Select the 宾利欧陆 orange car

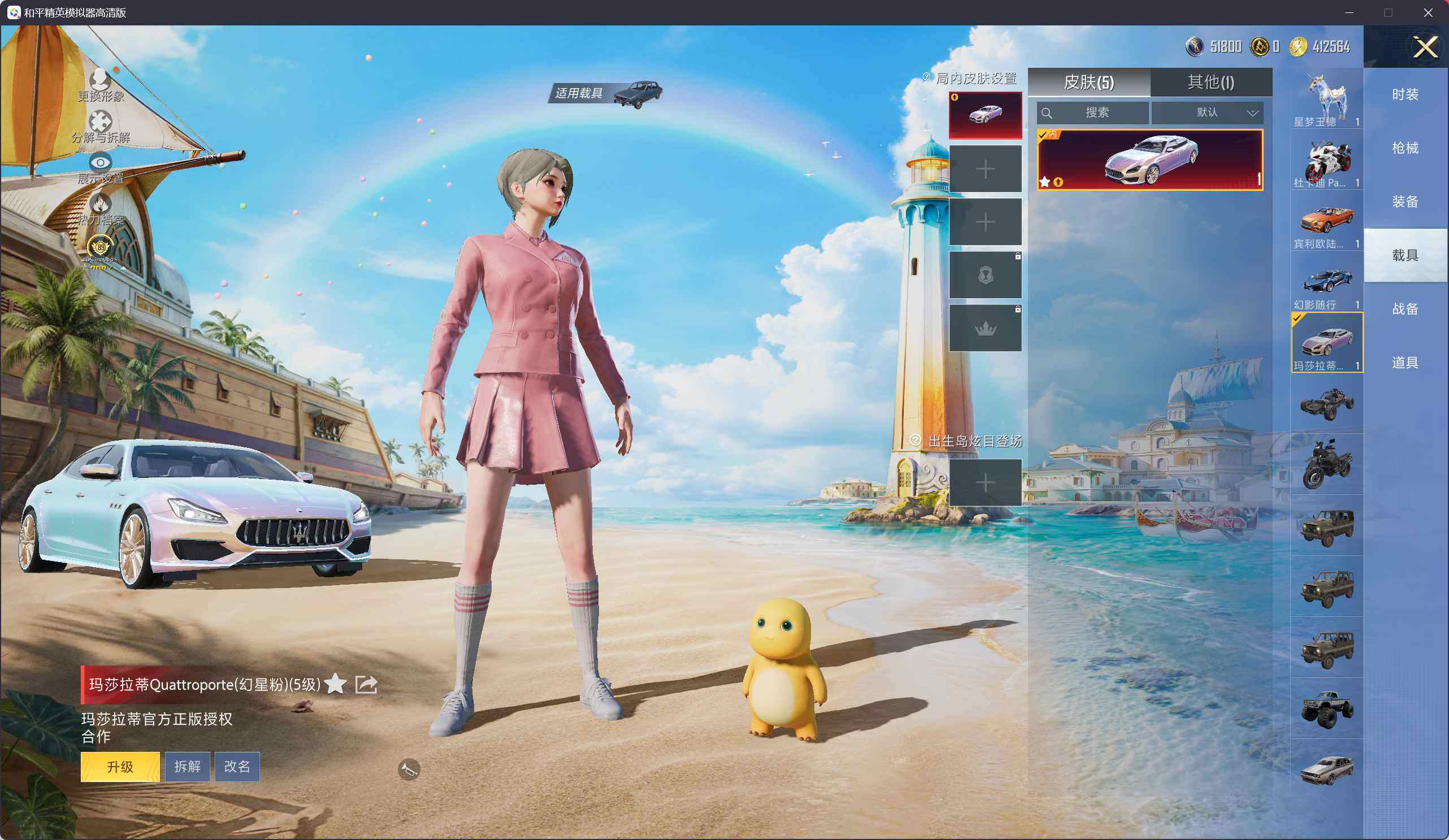point(1326,221)
